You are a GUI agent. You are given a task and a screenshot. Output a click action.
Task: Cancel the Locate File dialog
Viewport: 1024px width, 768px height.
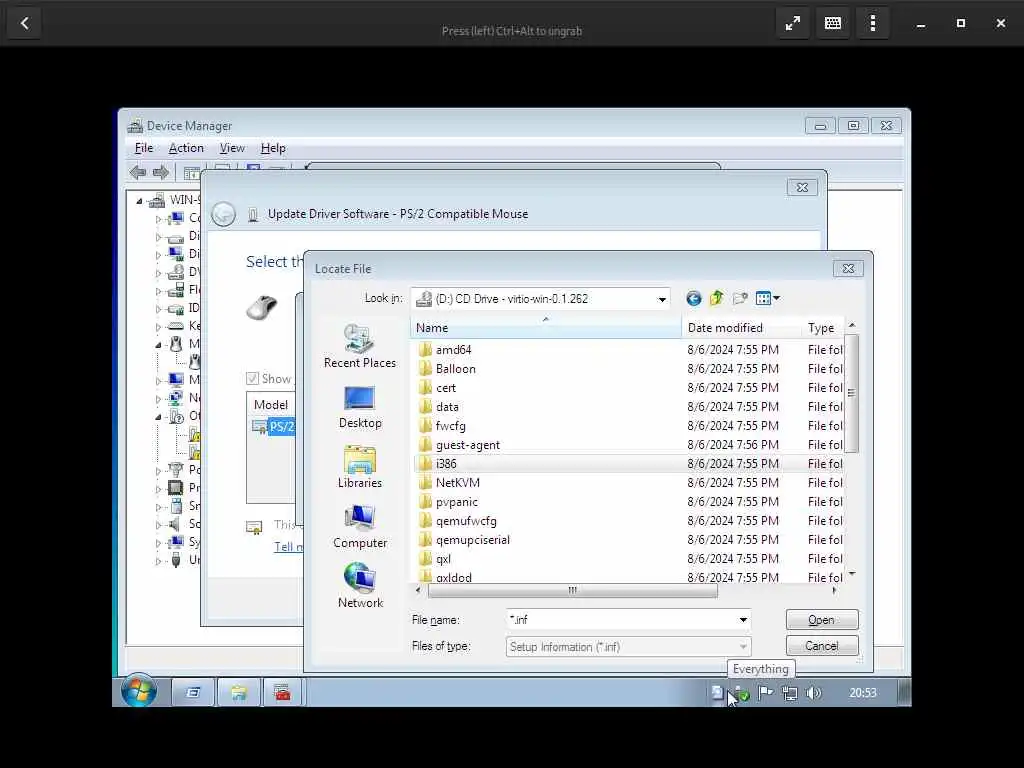tap(822, 646)
